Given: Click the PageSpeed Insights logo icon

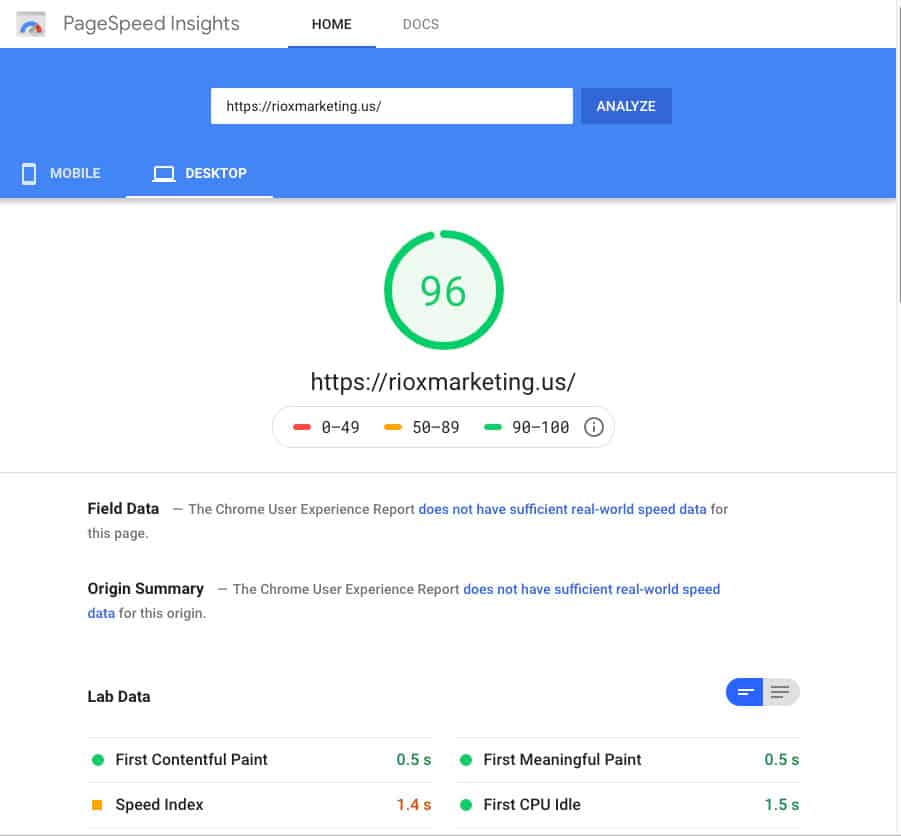Looking at the screenshot, I should [x=30, y=24].
